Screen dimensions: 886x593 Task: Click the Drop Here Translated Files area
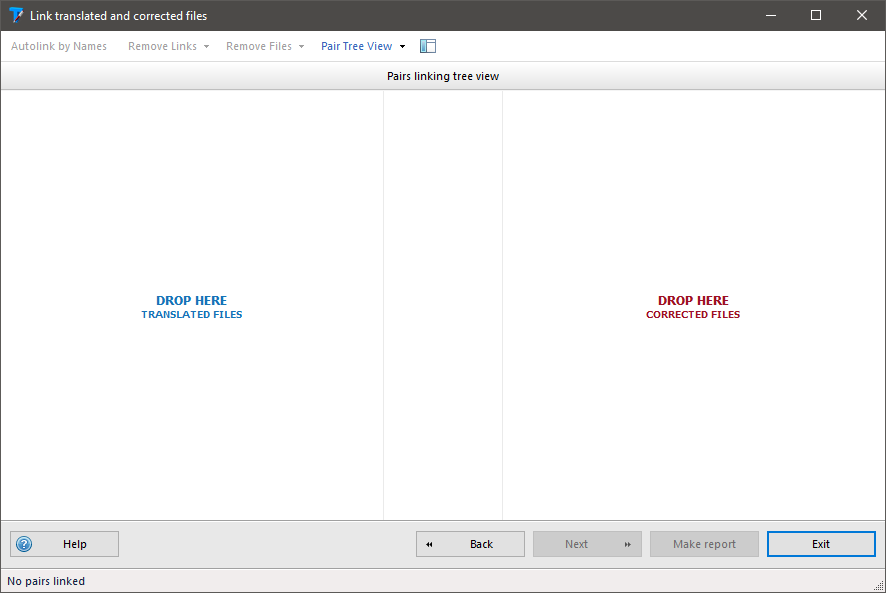(192, 306)
